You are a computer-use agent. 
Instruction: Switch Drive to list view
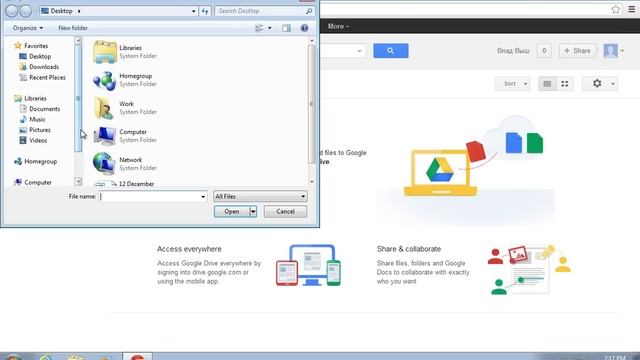tap(547, 84)
